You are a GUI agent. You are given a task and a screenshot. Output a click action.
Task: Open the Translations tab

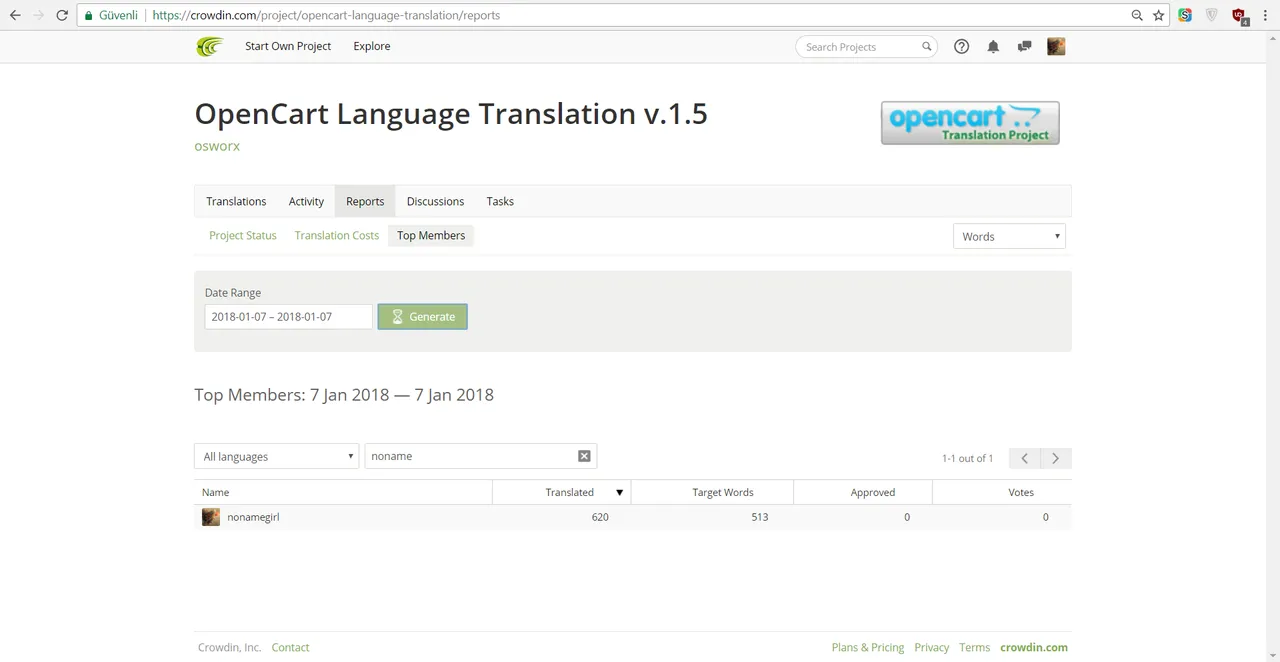click(236, 201)
